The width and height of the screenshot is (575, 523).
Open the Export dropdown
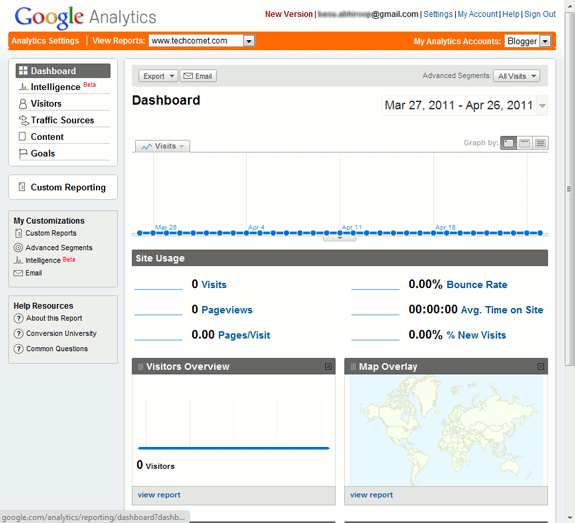(158, 76)
